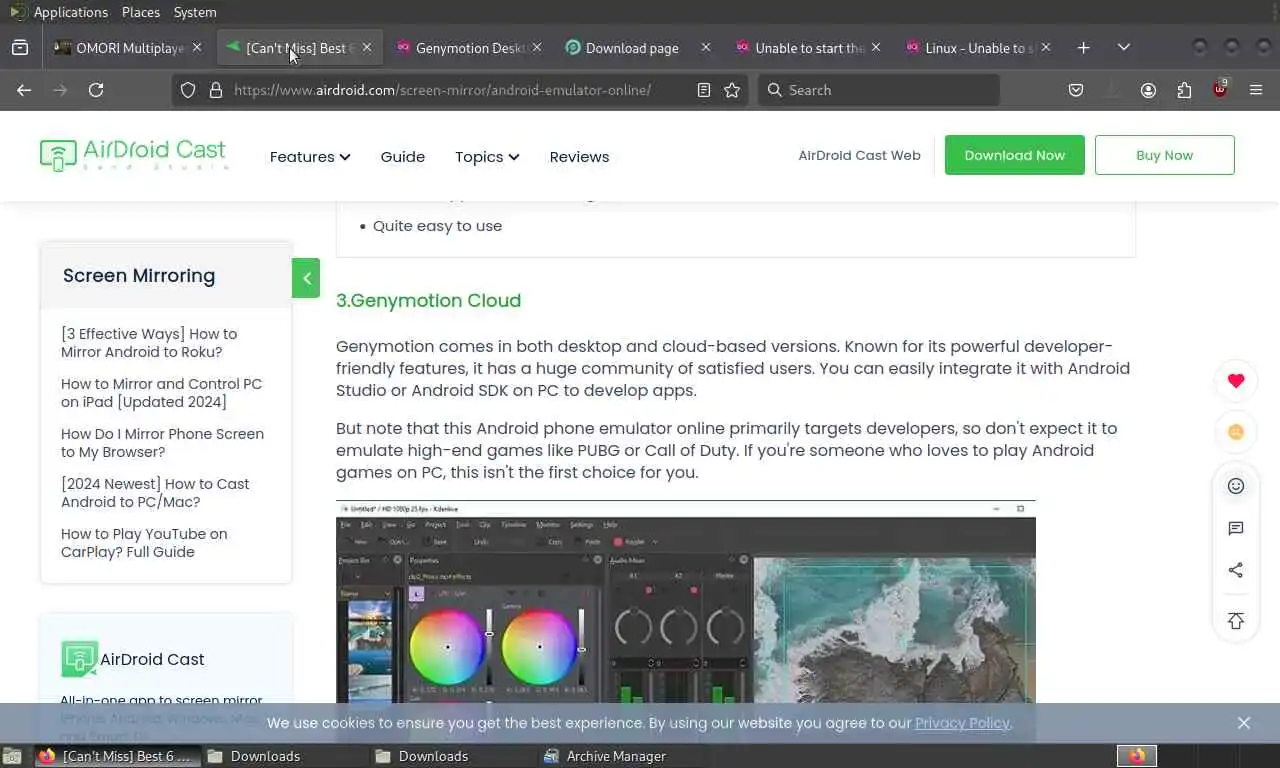The height and width of the screenshot is (768, 1280).
Task: Open How to Play YouTube on CarPlay link
Action: tap(144, 543)
